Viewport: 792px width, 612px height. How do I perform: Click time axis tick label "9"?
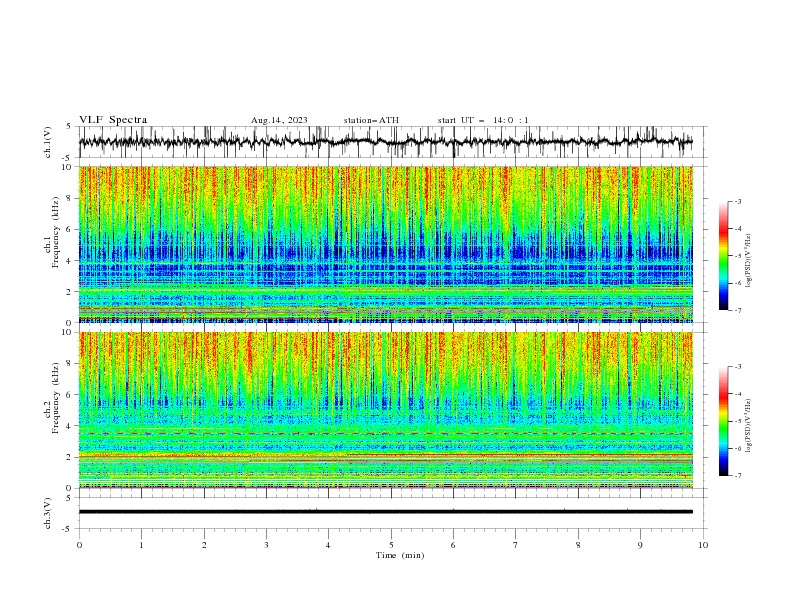tap(640, 545)
